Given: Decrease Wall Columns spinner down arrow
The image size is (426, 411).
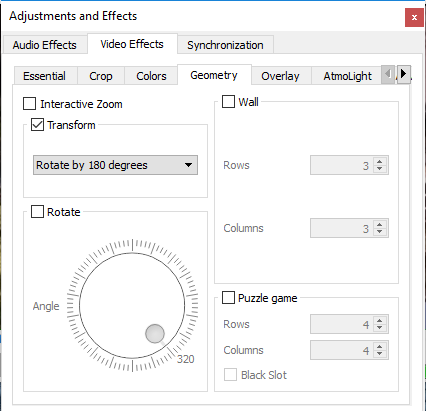Looking at the screenshot, I should pos(380,232).
